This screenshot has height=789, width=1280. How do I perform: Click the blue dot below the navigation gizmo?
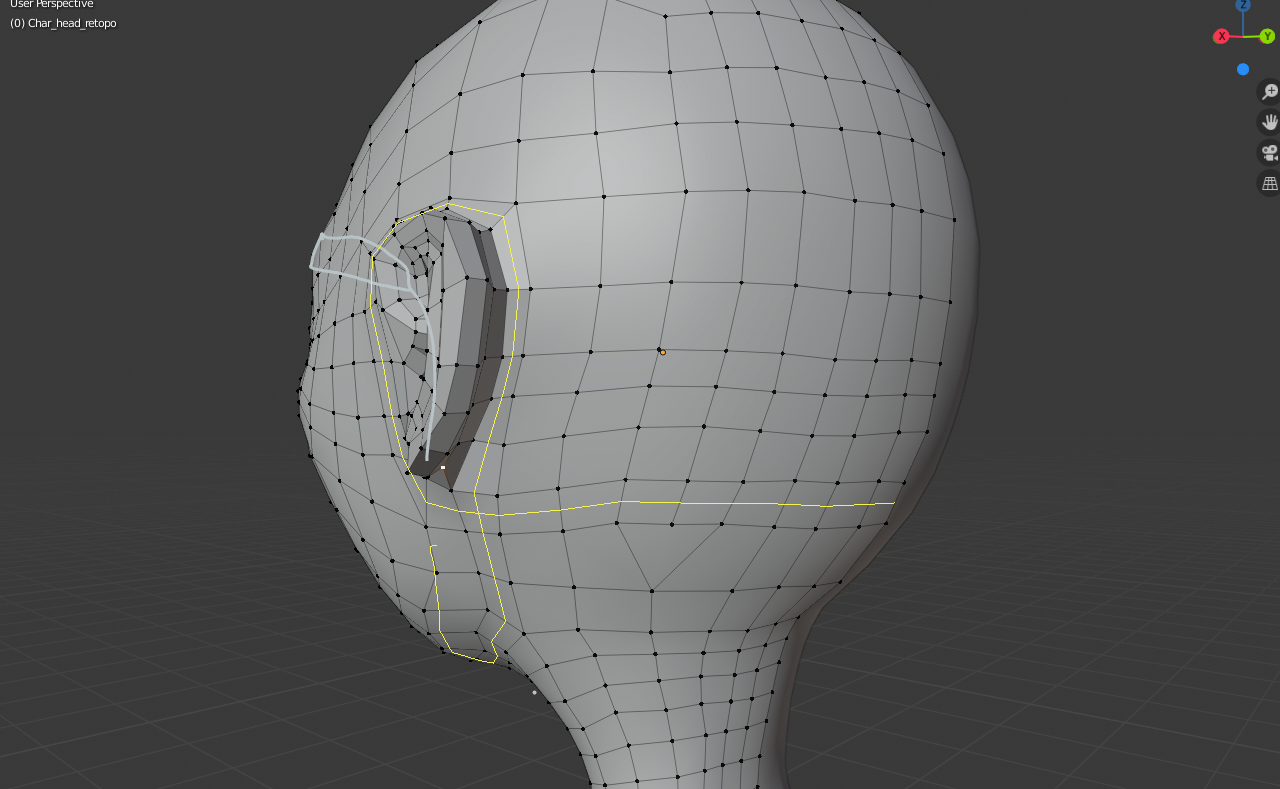1243,68
